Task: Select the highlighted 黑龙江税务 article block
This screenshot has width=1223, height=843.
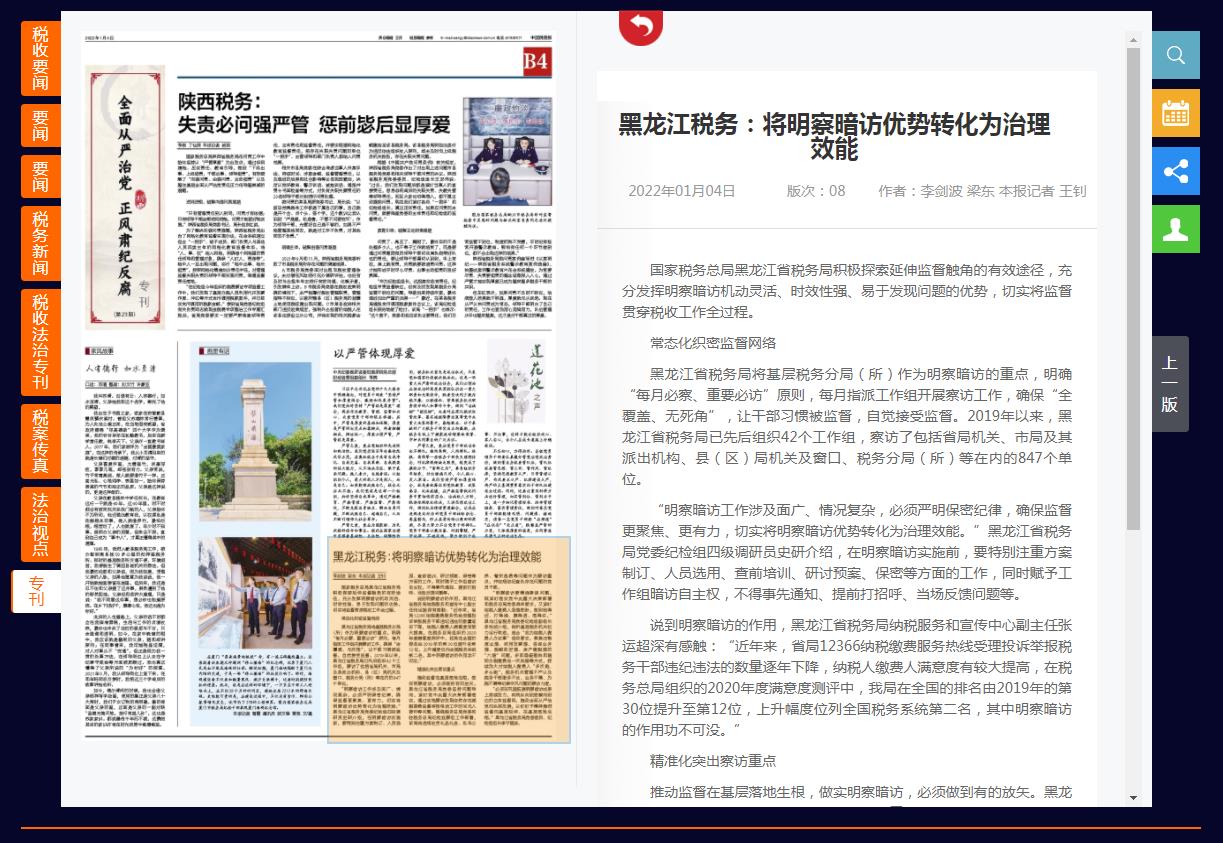Action: [x=449, y=640]
